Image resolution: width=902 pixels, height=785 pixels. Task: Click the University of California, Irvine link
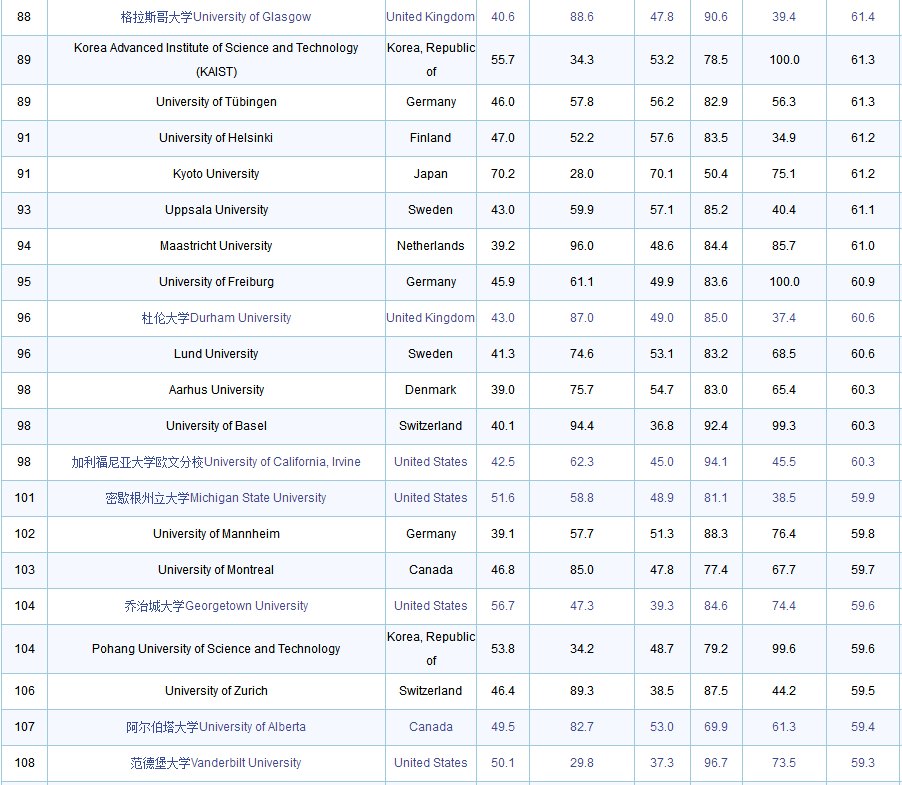tap(216, 462)
